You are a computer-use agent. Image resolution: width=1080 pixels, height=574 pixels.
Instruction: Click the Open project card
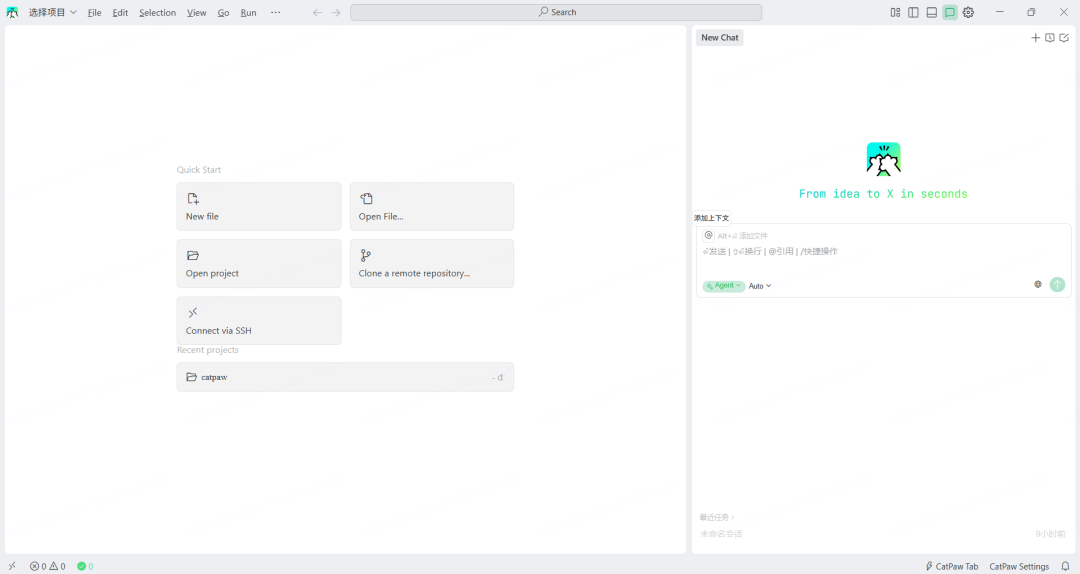(259, 264)
